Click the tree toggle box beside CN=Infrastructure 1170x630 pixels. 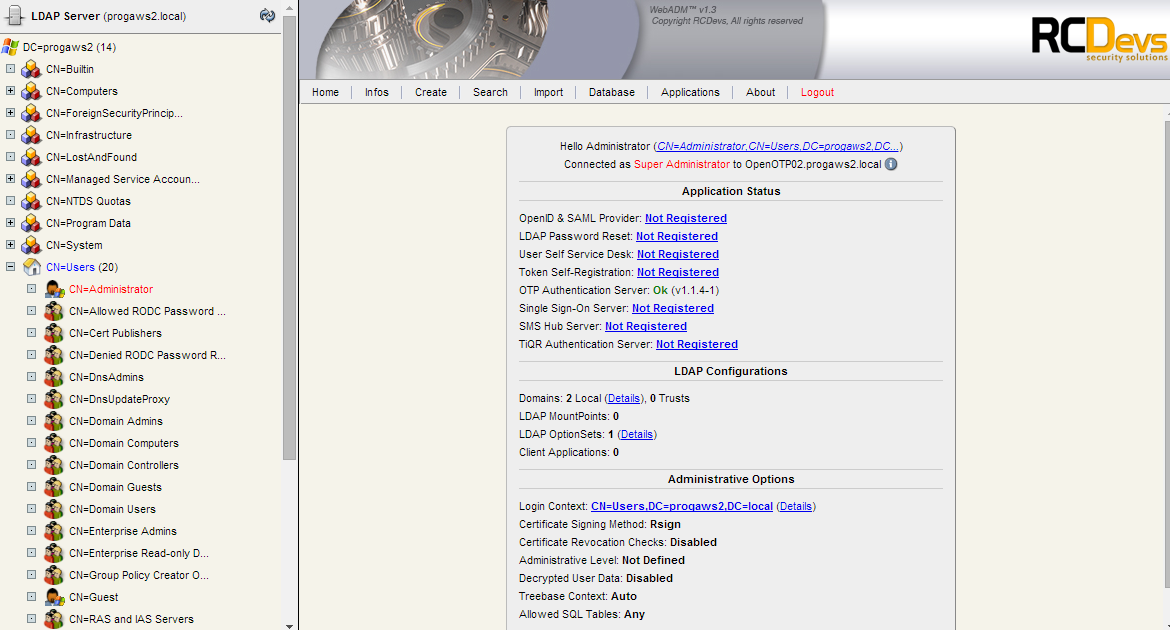[10, 135]
